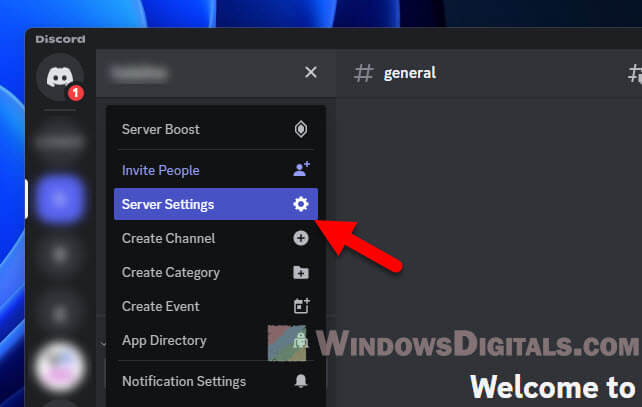Click the red unread badge on home icon
This screenshot has width=642, height=407.
tap(75, 93)
